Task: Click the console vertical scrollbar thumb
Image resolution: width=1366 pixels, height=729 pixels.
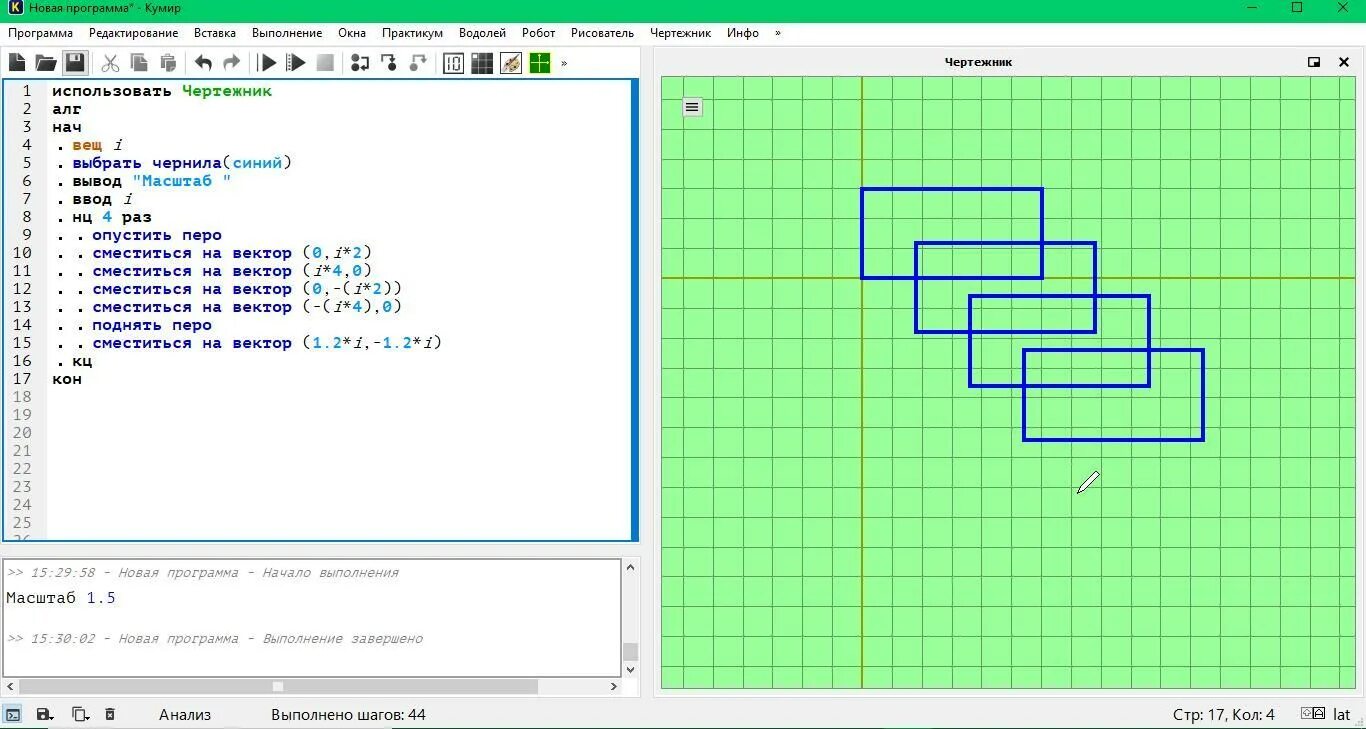Action: point(630,652)
